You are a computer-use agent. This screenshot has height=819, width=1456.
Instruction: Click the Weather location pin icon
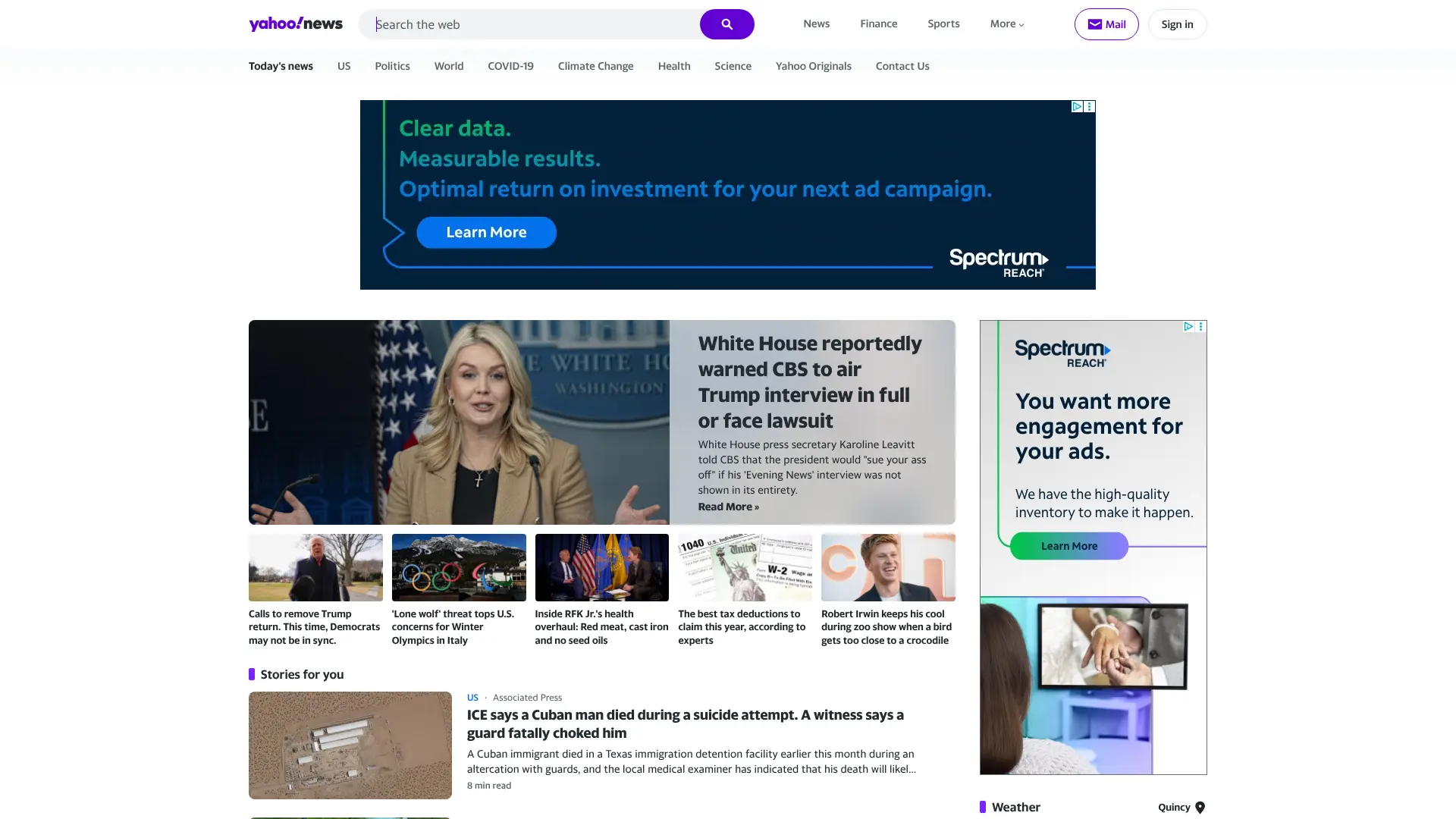click(x=1200, y=808)
